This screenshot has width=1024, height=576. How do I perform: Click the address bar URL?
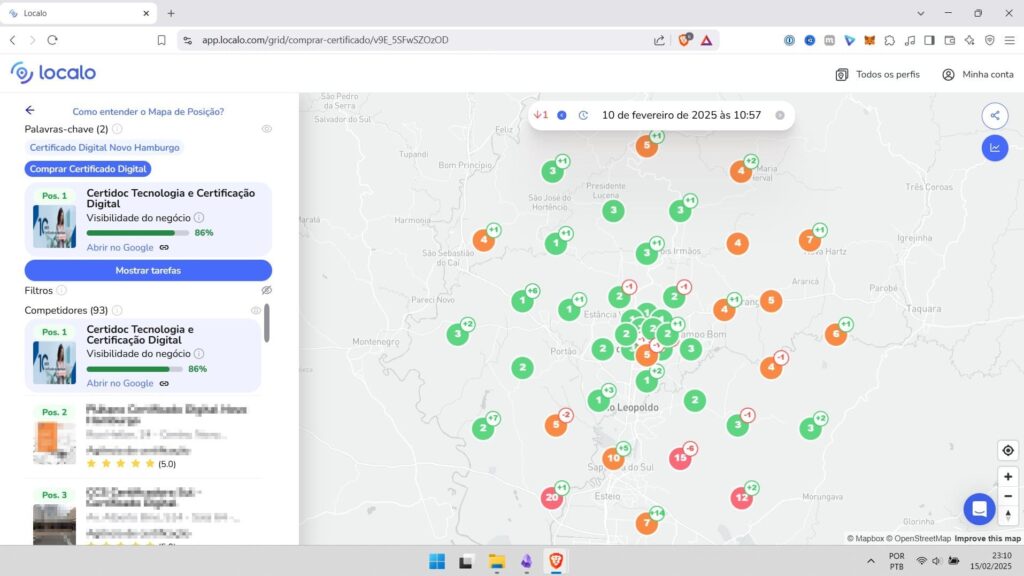click(x=325, y=40)
